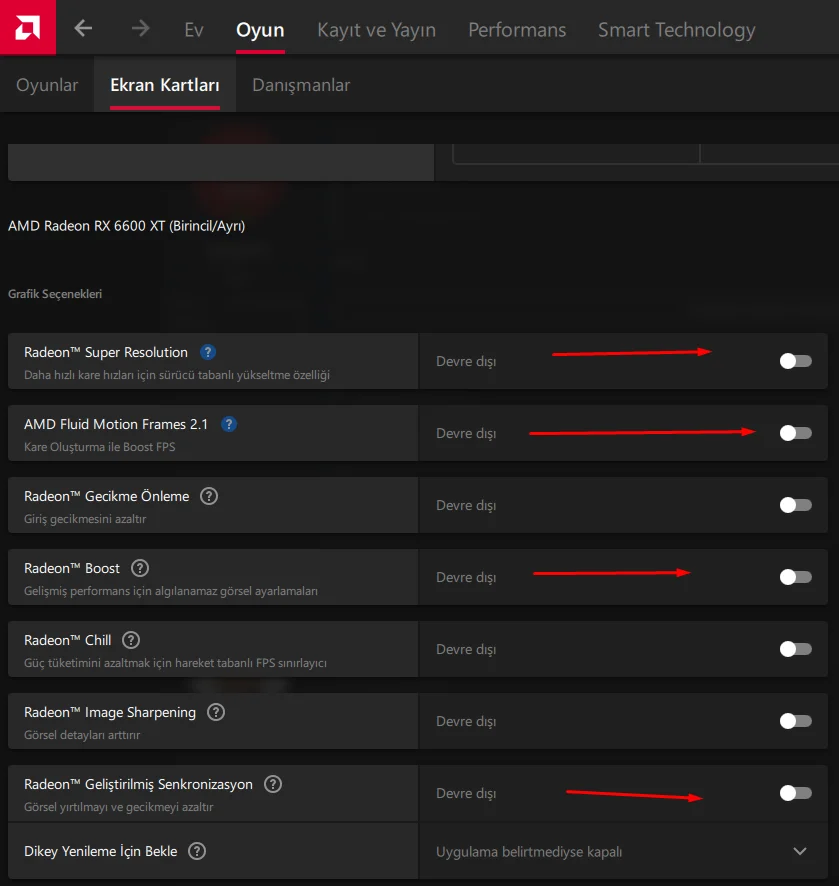The image size is (839, 886).
Task: Open the Kayıt ve Yayın tab
Action: (x=376, y=30)
